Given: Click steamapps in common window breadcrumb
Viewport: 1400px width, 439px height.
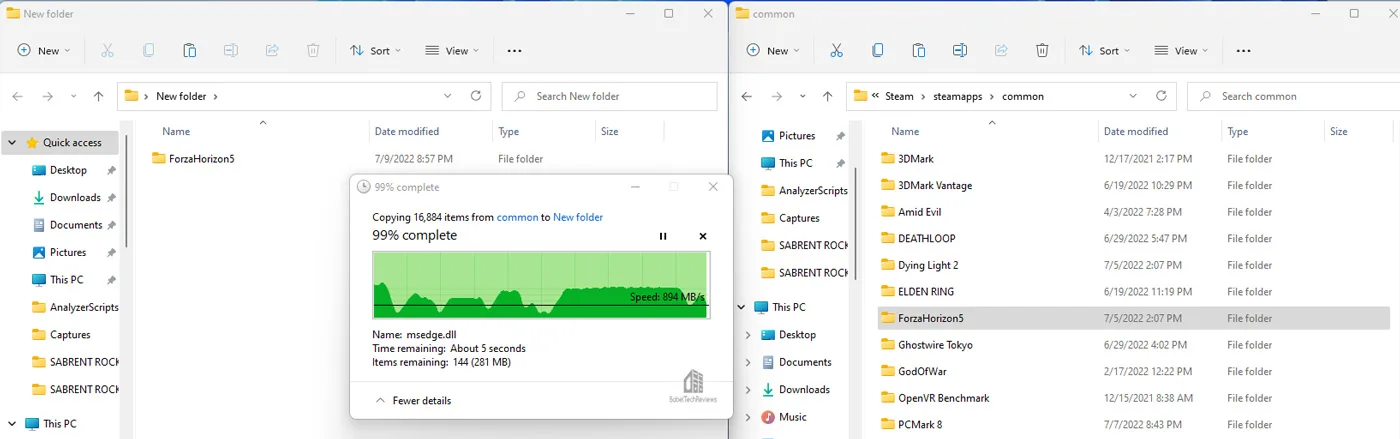Looking at the screenshot, I should point(958,96).
